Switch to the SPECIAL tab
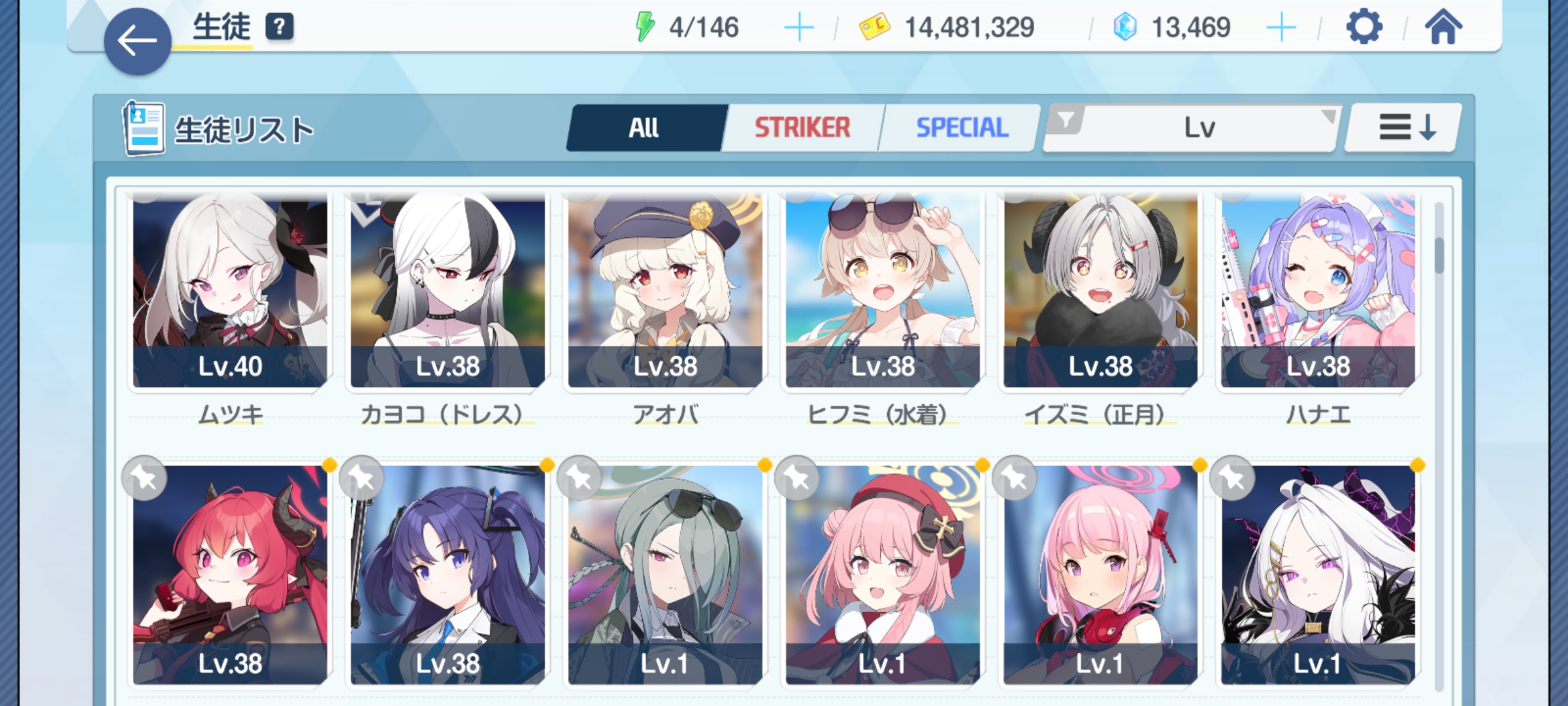The image size is (1568, 706). coord(962,127)
